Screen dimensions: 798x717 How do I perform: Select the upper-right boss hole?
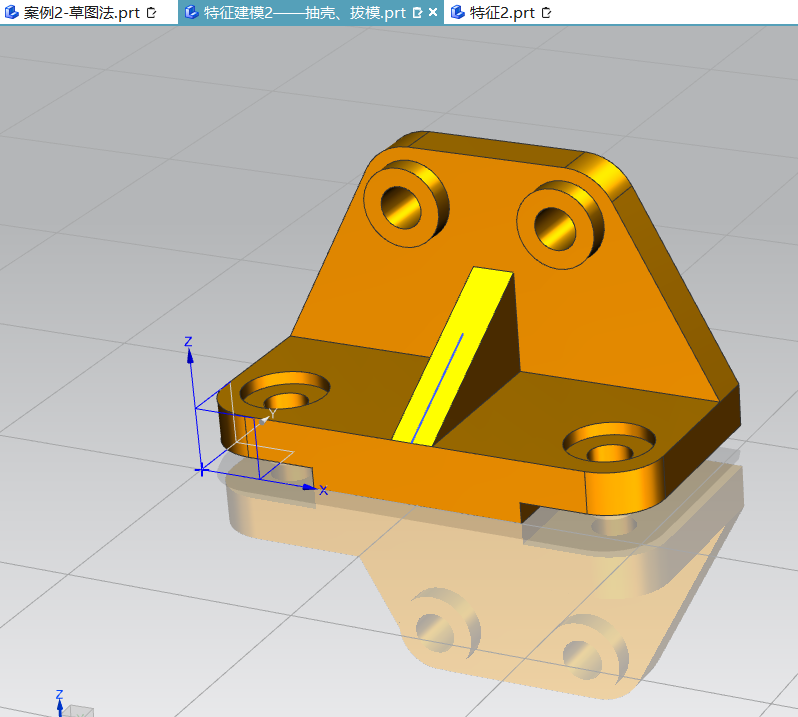[555, 228]
